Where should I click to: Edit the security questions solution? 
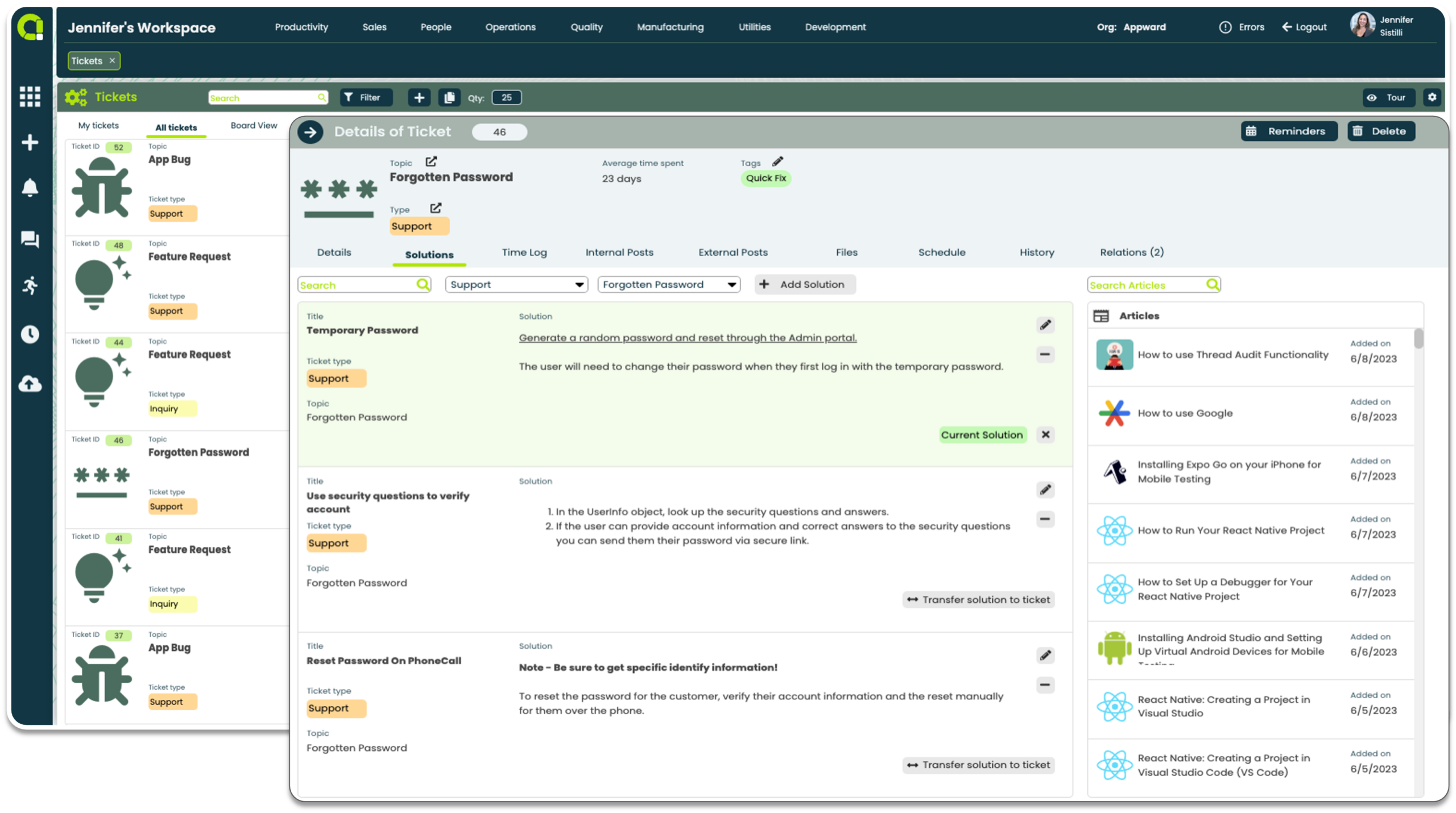(x=1045, y=490)
